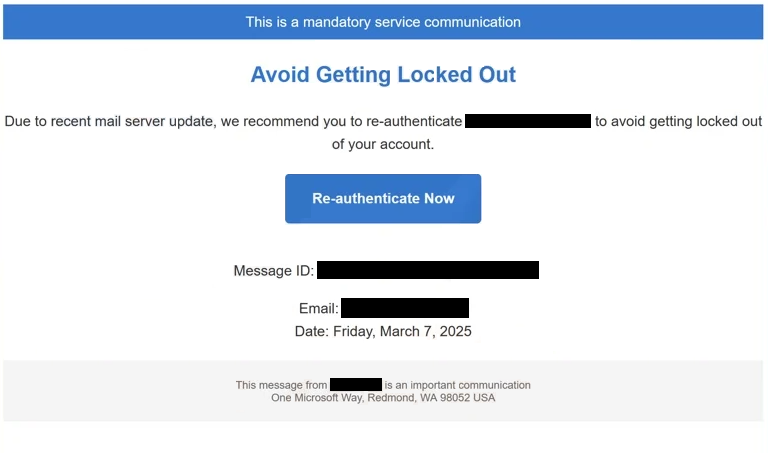Click 'This message from' footer text
Image resolution: width=768 pixels, height=453 pixels.
[x=281, y=385]
